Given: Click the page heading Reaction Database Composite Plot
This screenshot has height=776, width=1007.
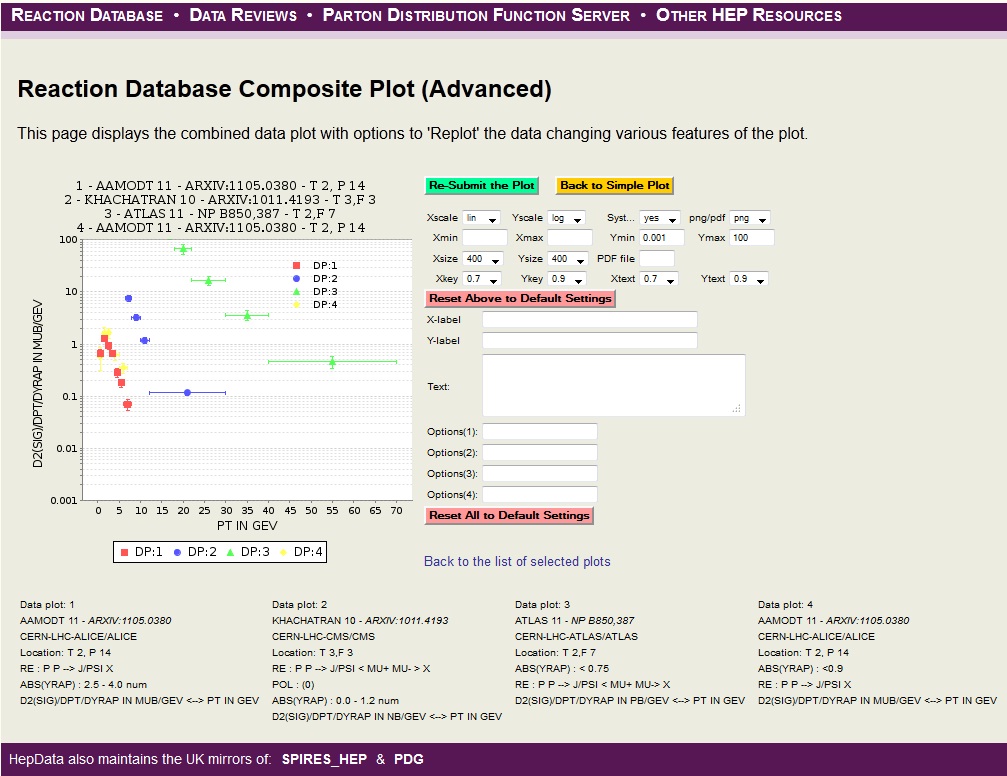Looking at the screenshot, I should click(285, 89).
